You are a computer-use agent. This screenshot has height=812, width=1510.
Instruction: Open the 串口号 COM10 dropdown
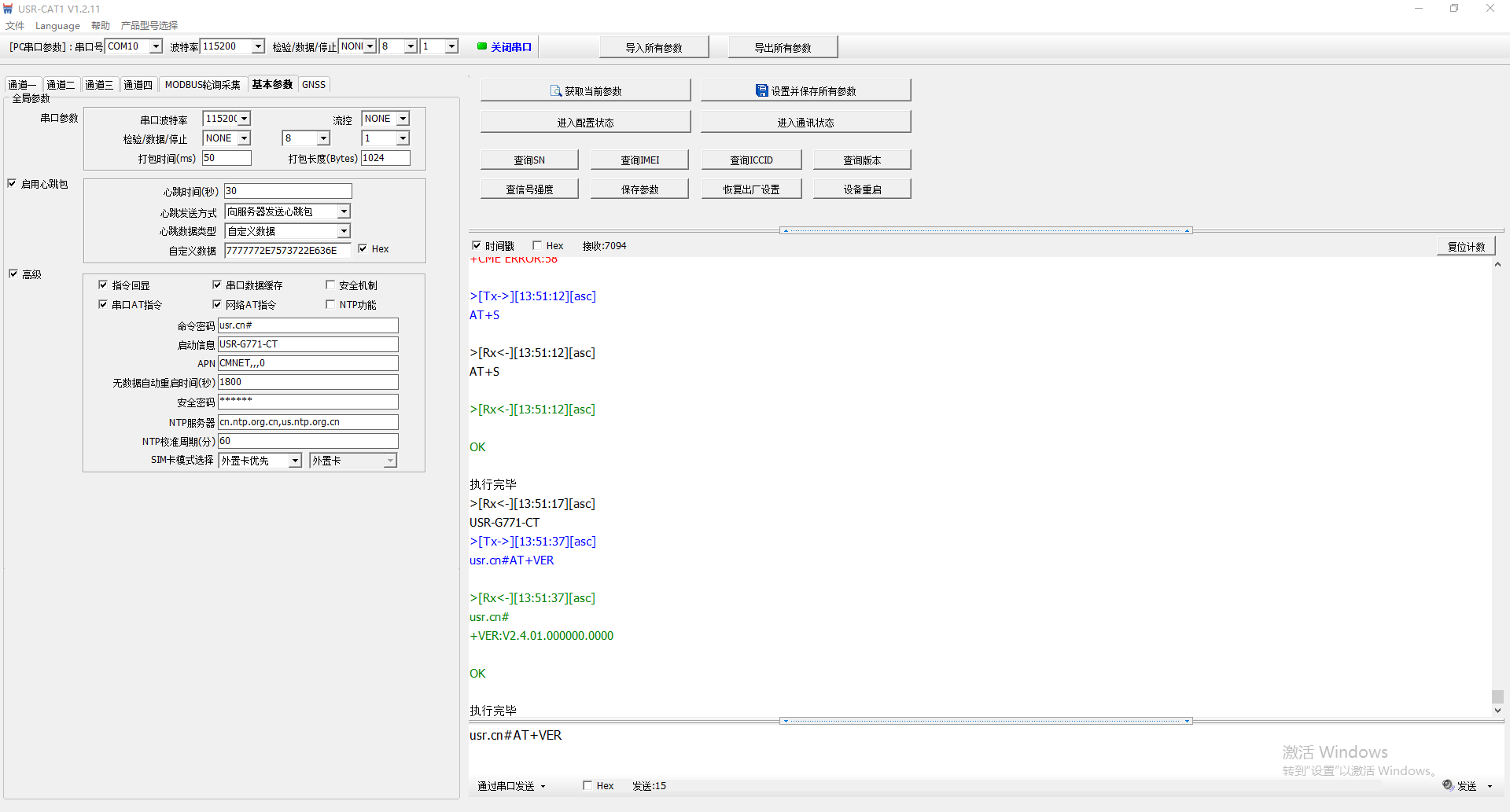(156, 46)
